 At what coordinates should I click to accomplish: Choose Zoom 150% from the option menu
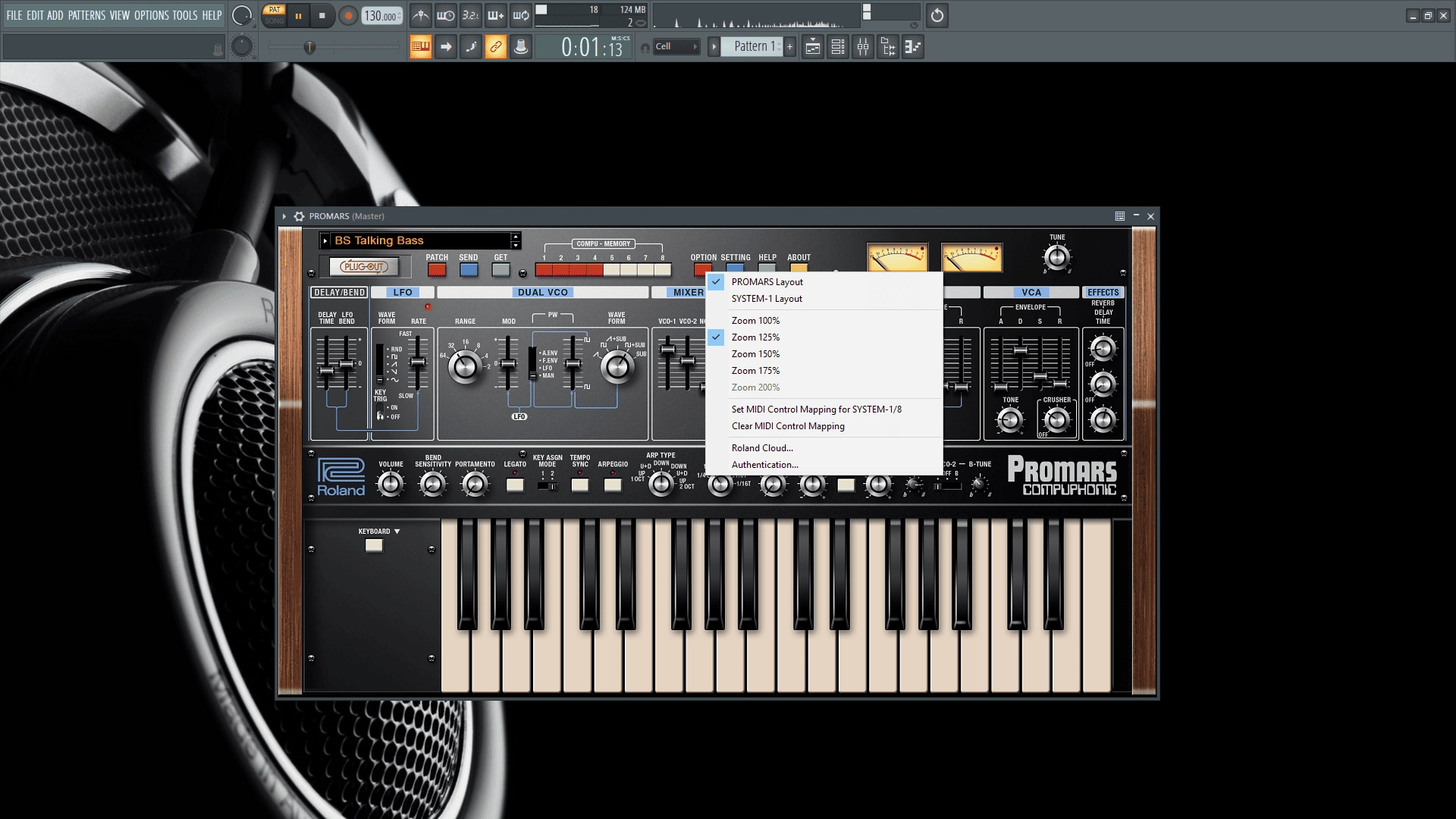(824, 354)
